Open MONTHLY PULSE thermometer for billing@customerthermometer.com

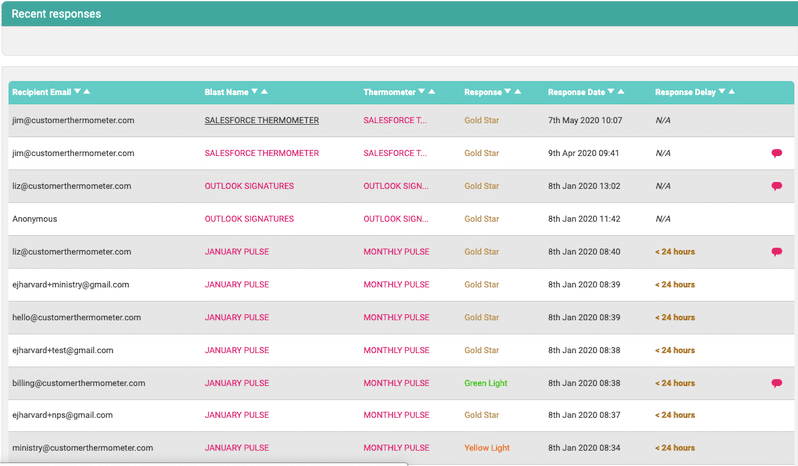[x=396, y=383]
